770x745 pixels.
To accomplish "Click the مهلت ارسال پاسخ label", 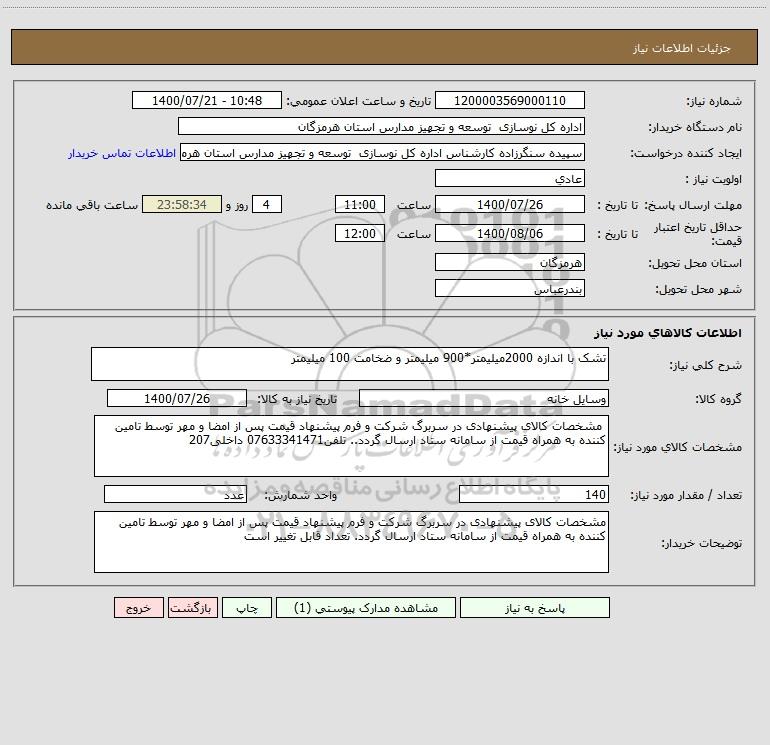I will 693,205.
